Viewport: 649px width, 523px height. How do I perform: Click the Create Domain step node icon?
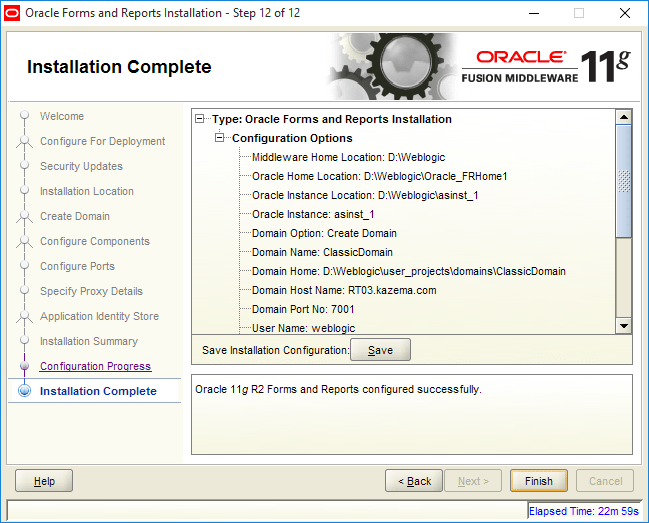24,216
